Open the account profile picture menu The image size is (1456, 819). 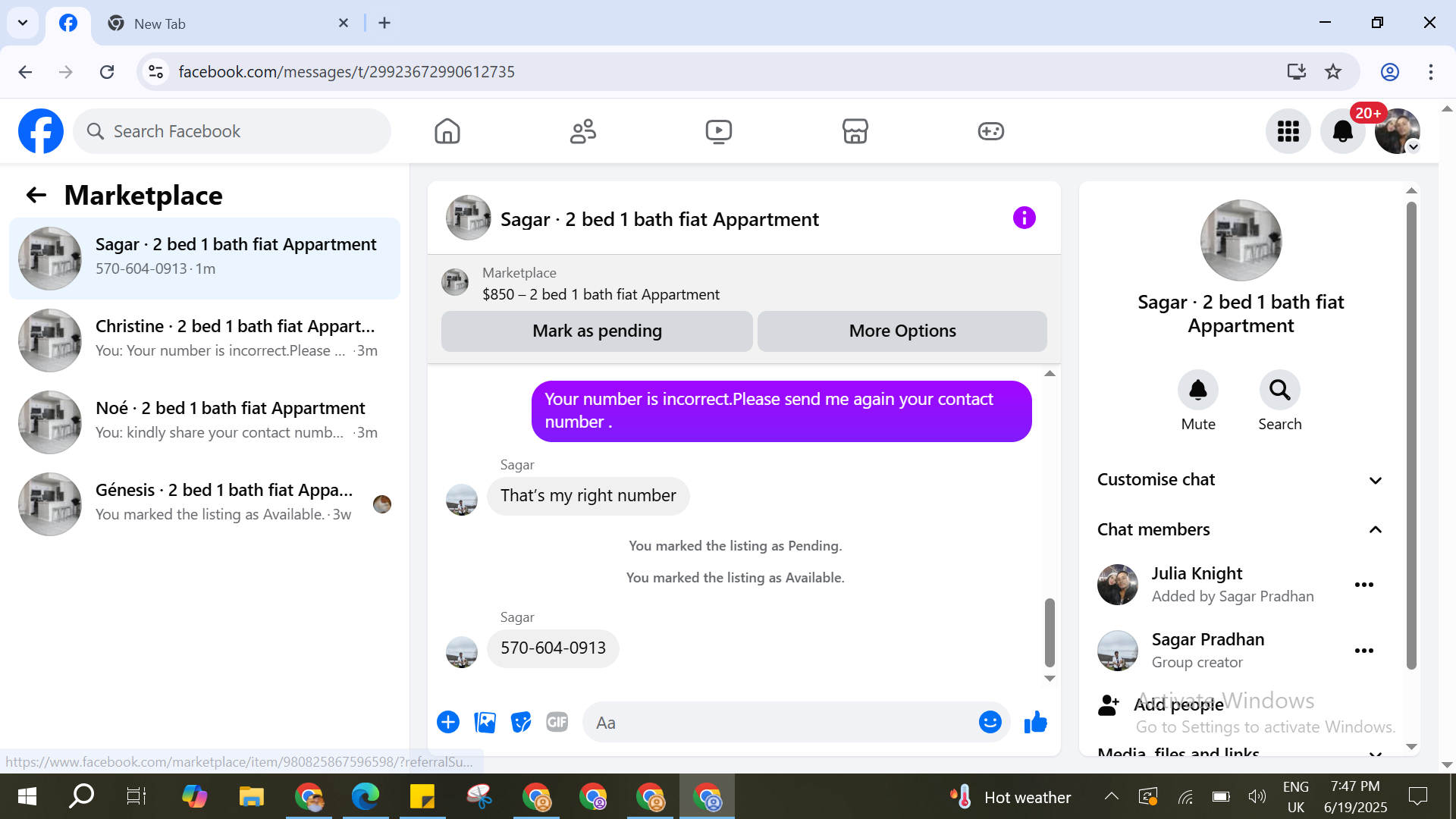tap(1398, 131)
